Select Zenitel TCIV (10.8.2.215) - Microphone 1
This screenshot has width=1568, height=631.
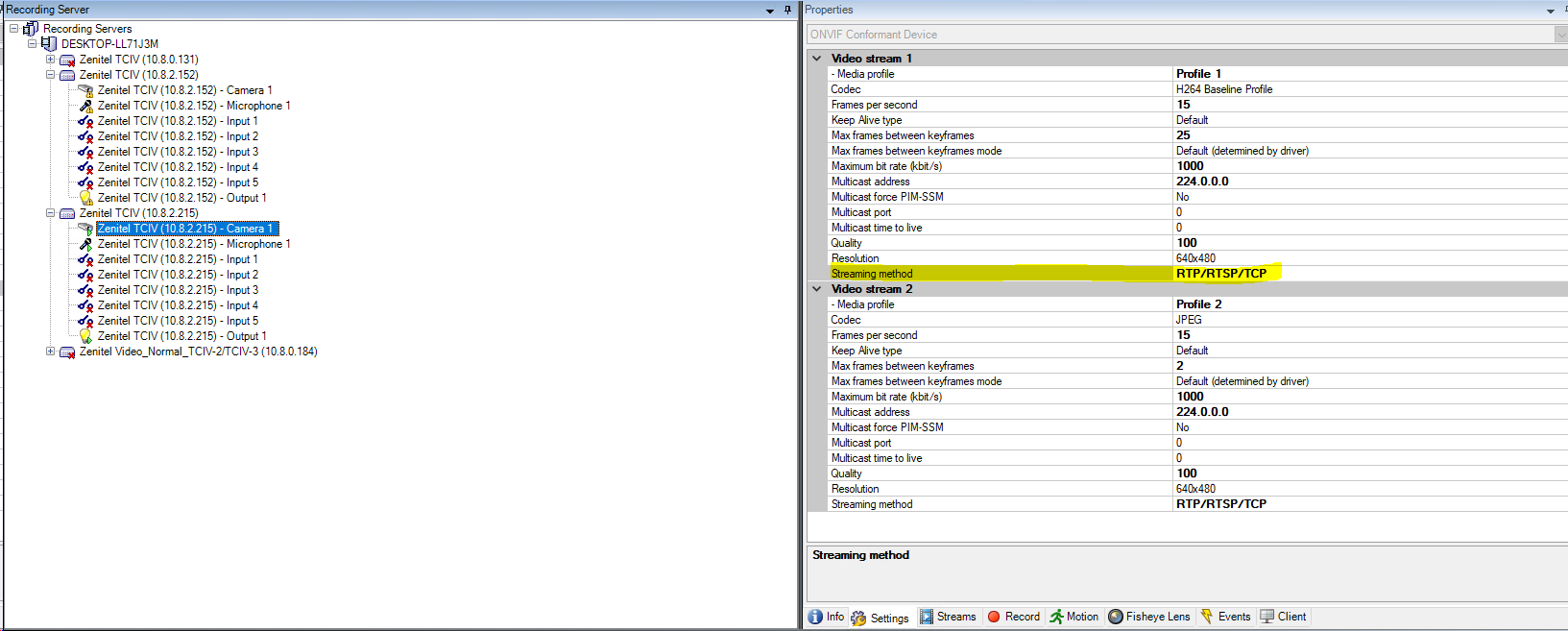[194, 244]
